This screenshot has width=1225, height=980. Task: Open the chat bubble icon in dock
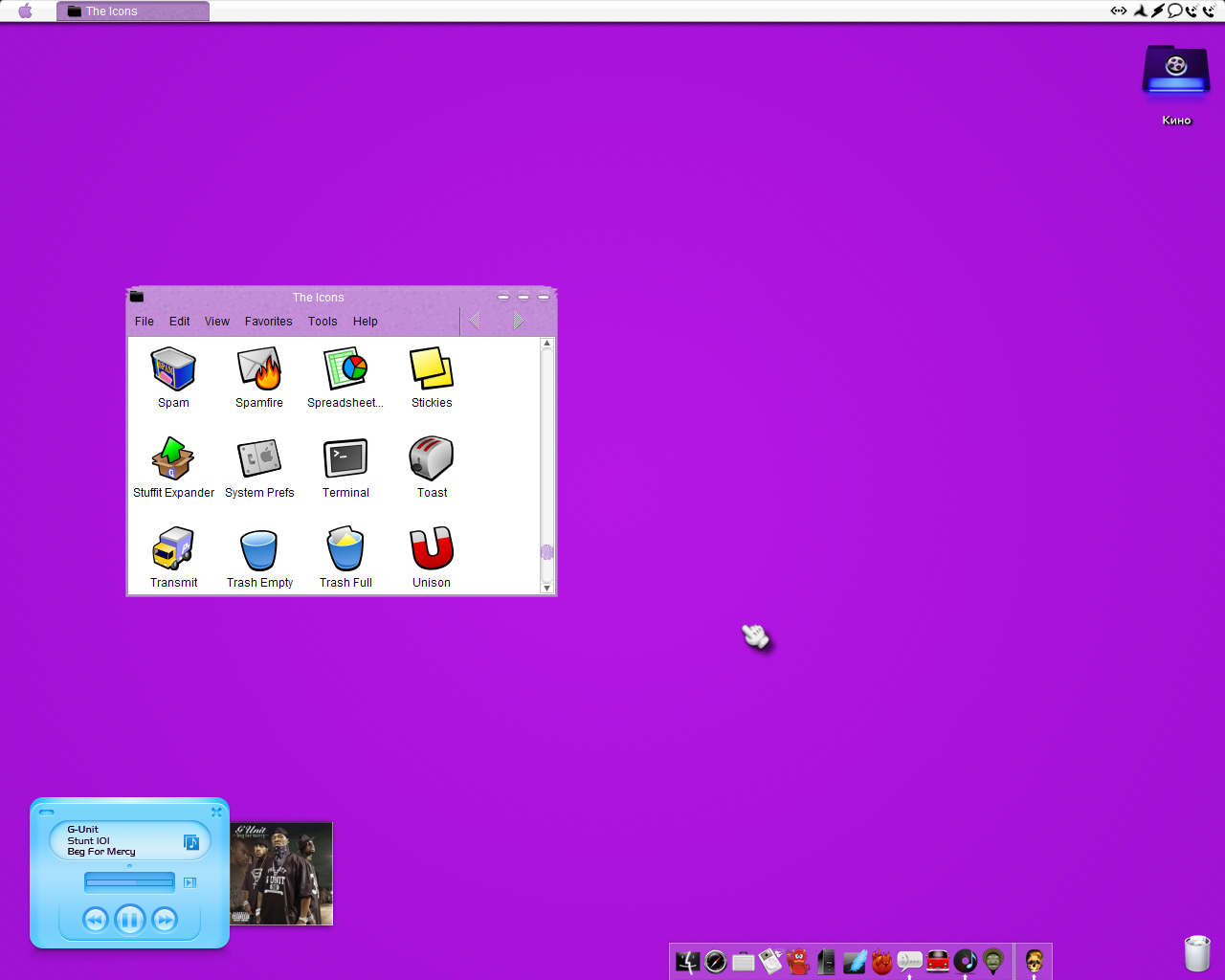click(910, 961)
